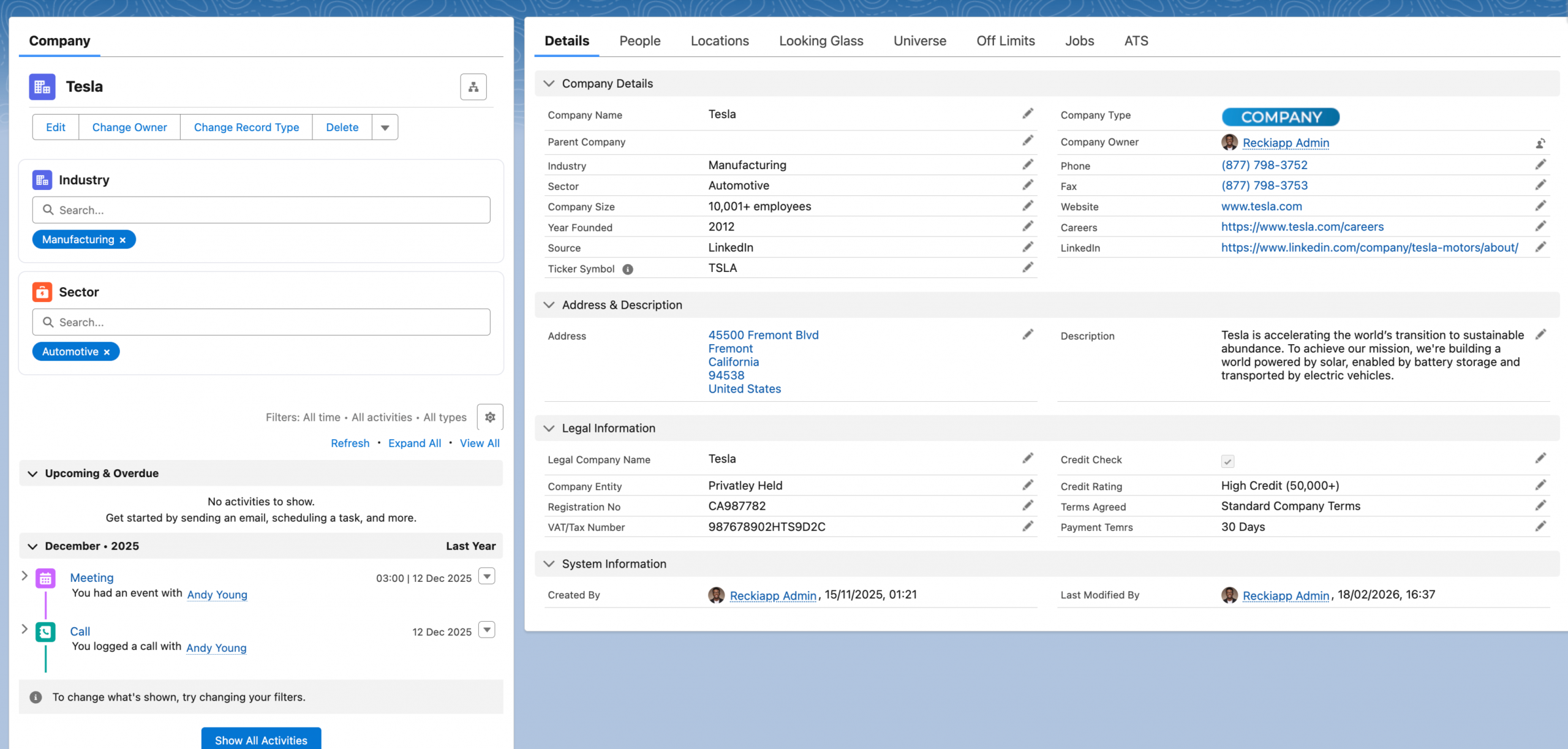This screenshot has width=1568, height=749.
Task: Click pencil icon next to Ticker Symbol
Action: click(1027, 268)
